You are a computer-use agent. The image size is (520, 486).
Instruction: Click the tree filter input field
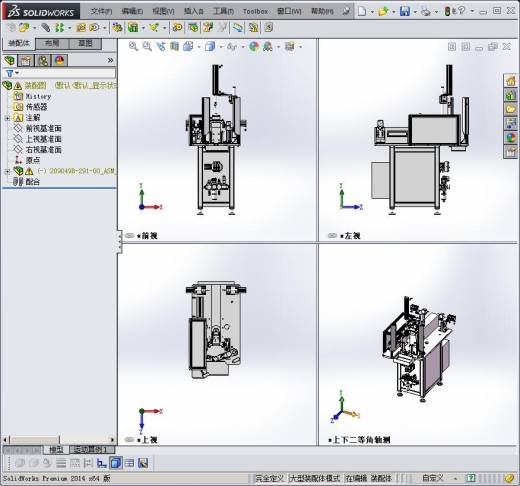pos(67,73)
